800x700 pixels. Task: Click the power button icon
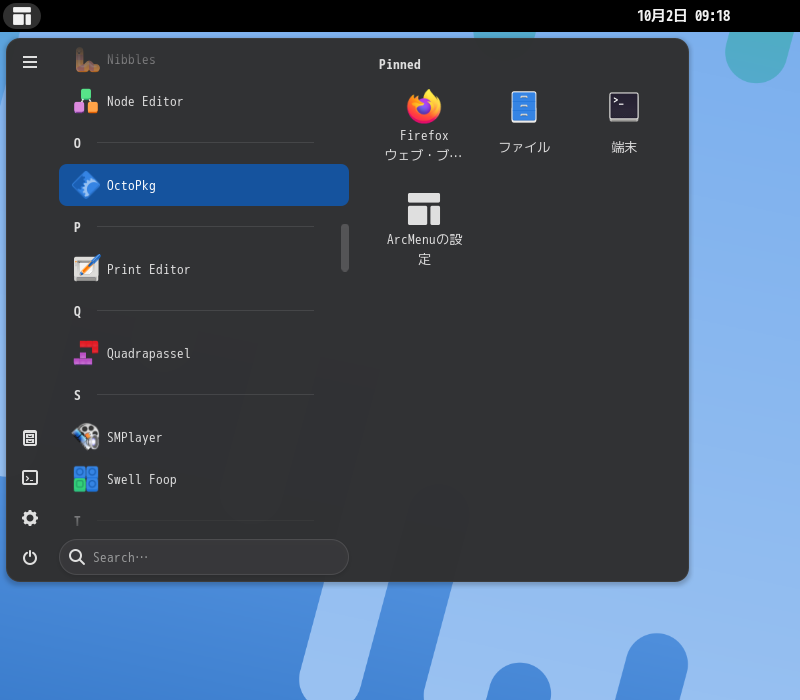coord(30,558)
